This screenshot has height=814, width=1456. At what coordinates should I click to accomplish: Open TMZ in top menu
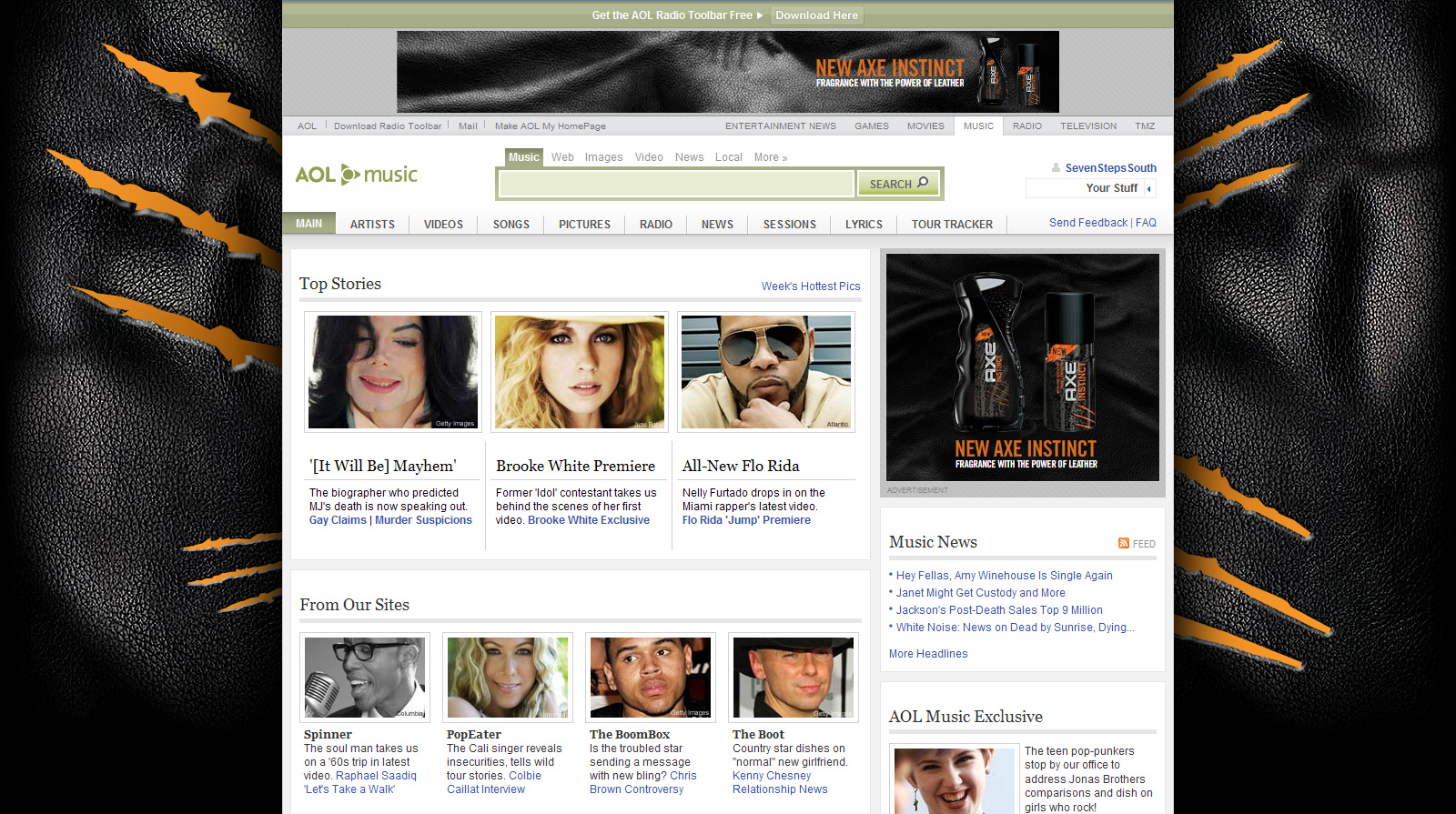coord(1145,126)
